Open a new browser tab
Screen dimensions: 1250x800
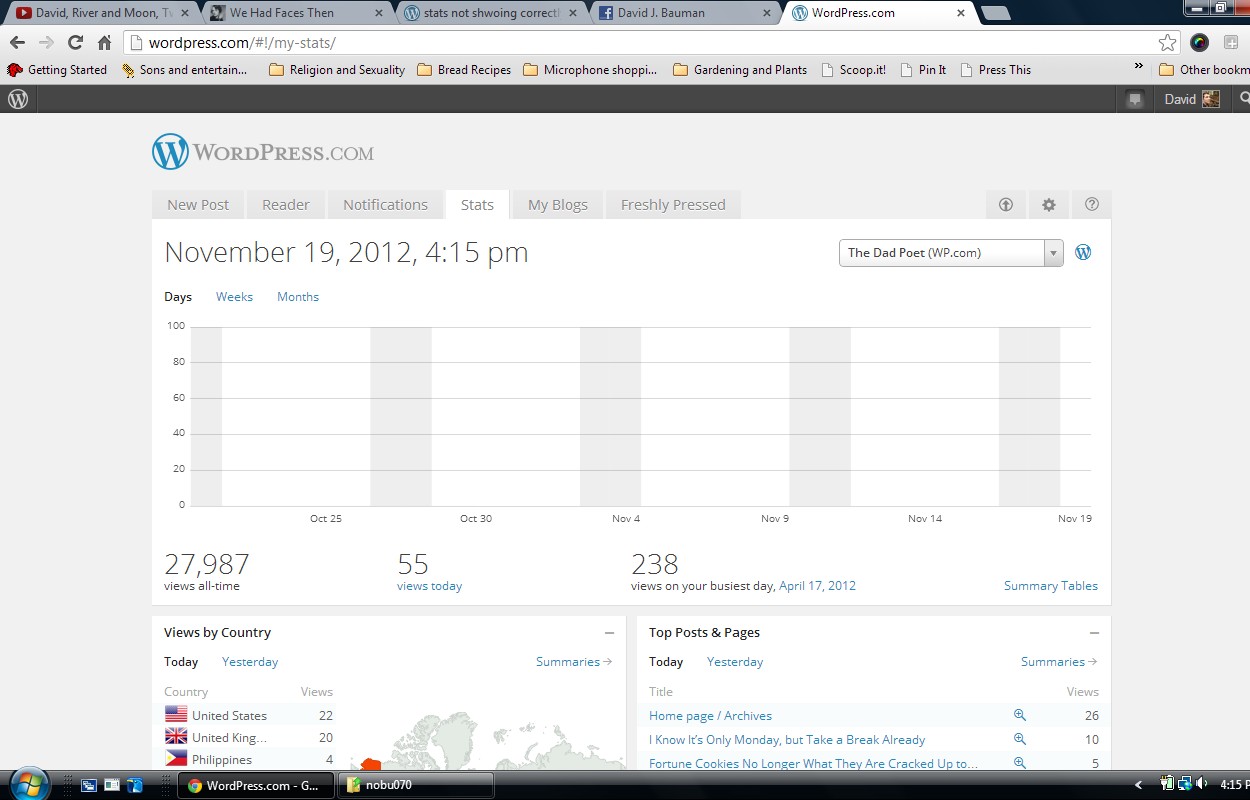pos(994,13)
